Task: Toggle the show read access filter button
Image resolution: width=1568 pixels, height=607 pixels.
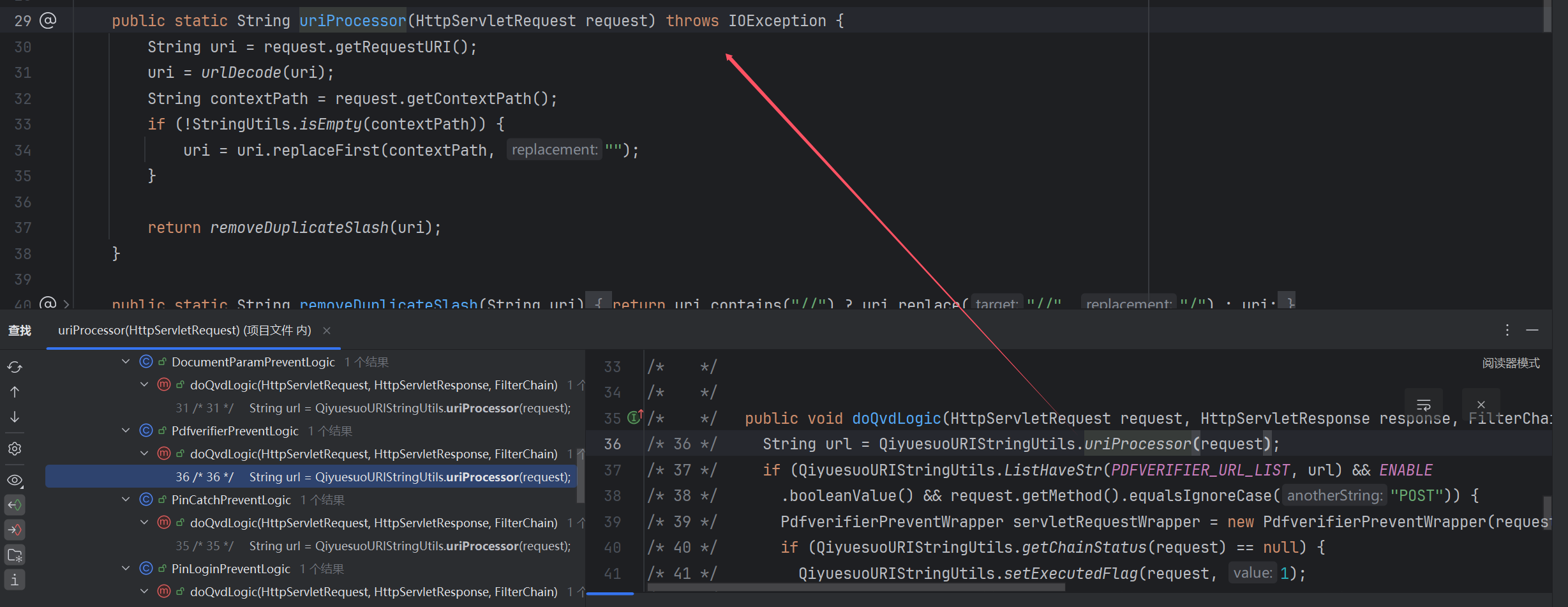Action: point(15,505)
